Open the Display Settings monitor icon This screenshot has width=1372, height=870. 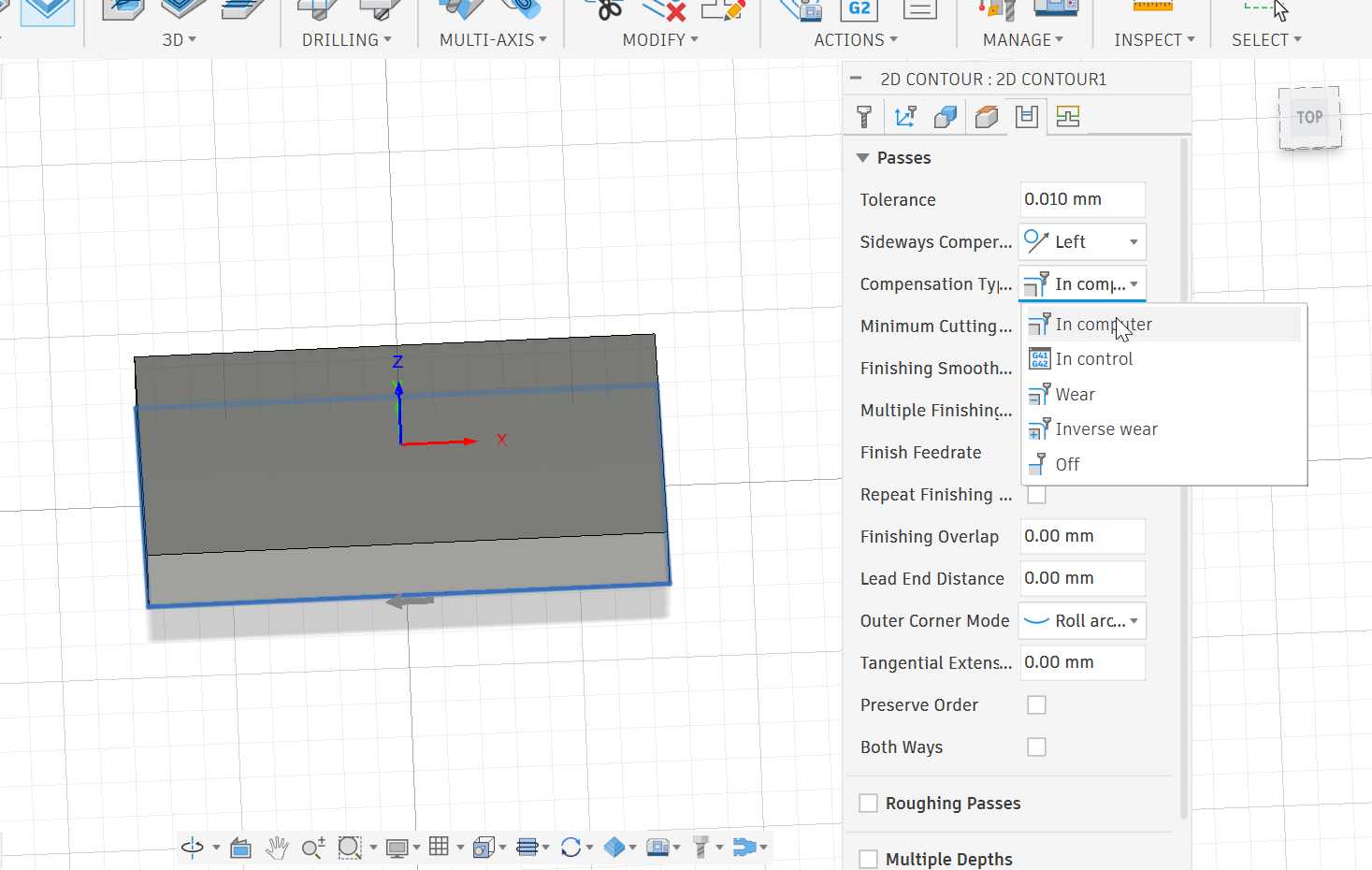[x=397, y=848]
